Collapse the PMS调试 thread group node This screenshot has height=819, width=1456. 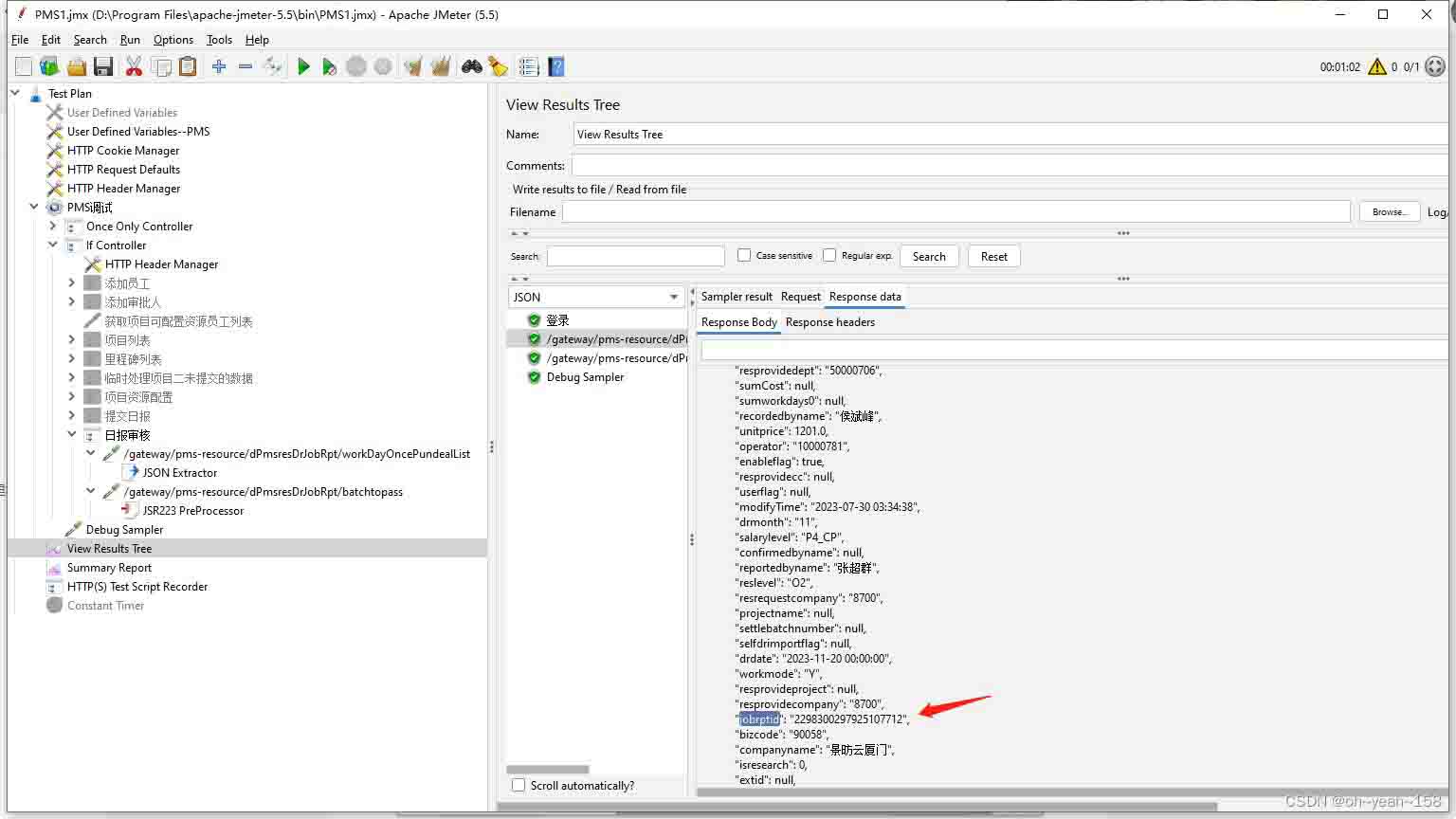click(34, 207)
